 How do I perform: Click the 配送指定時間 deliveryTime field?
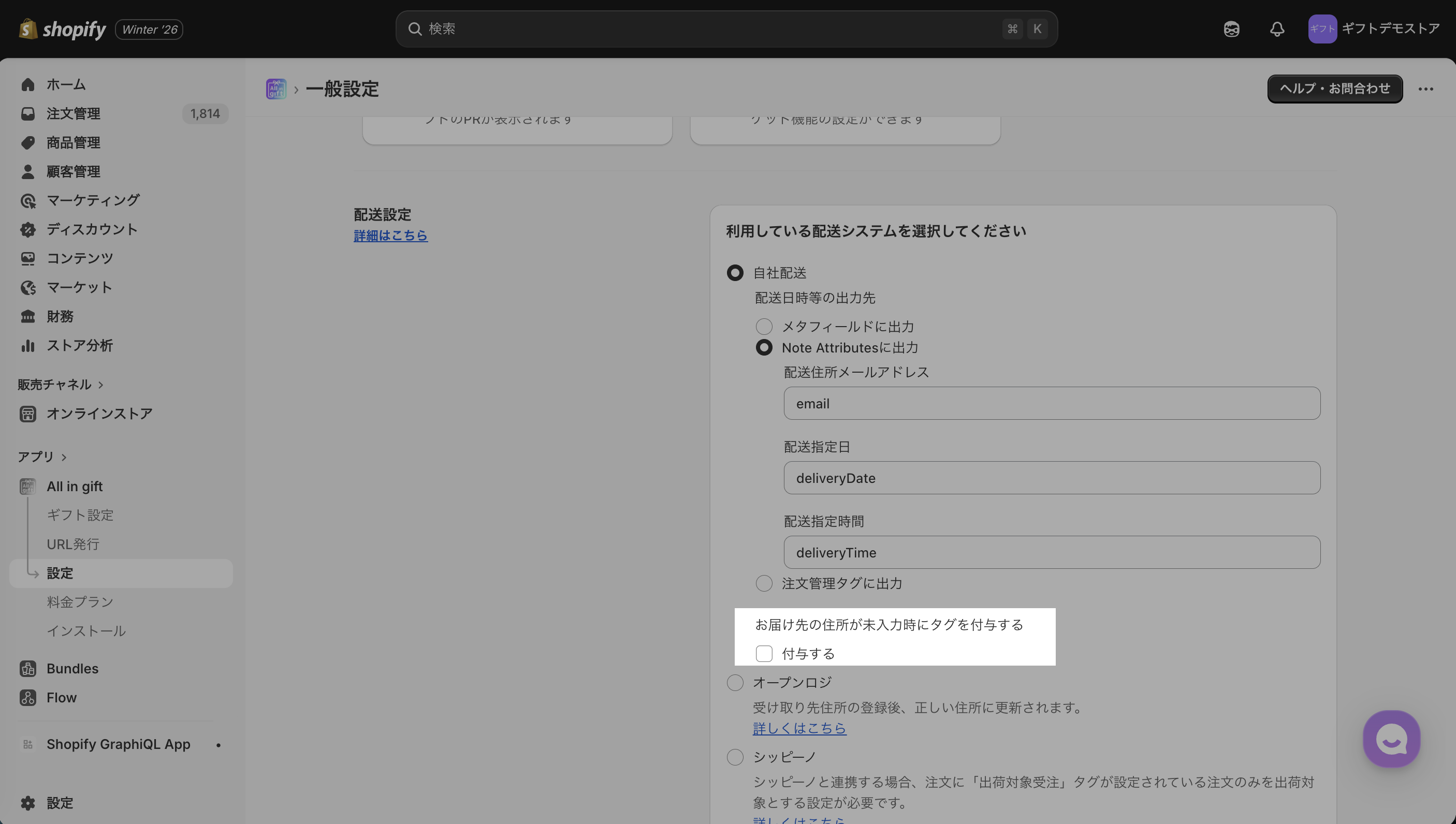(x=1052, y=553)
